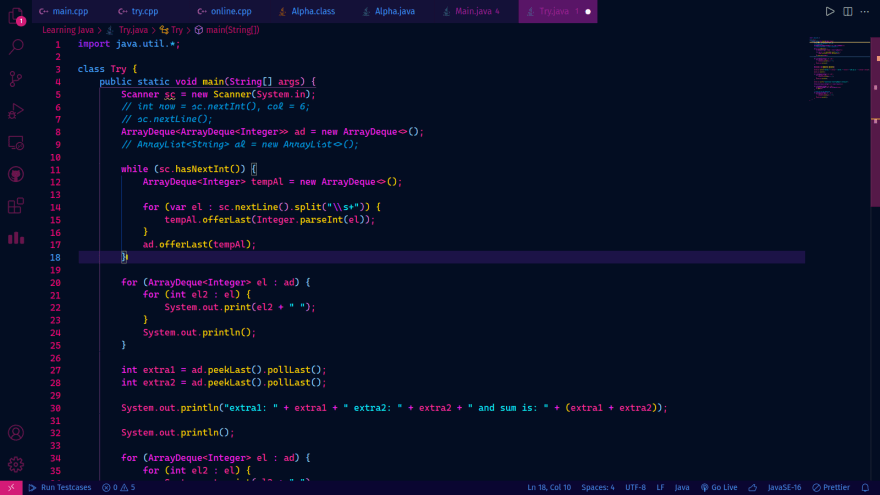Open the Source Control view
The height and width of the screenshot is (495, 880).
(16, 79)
